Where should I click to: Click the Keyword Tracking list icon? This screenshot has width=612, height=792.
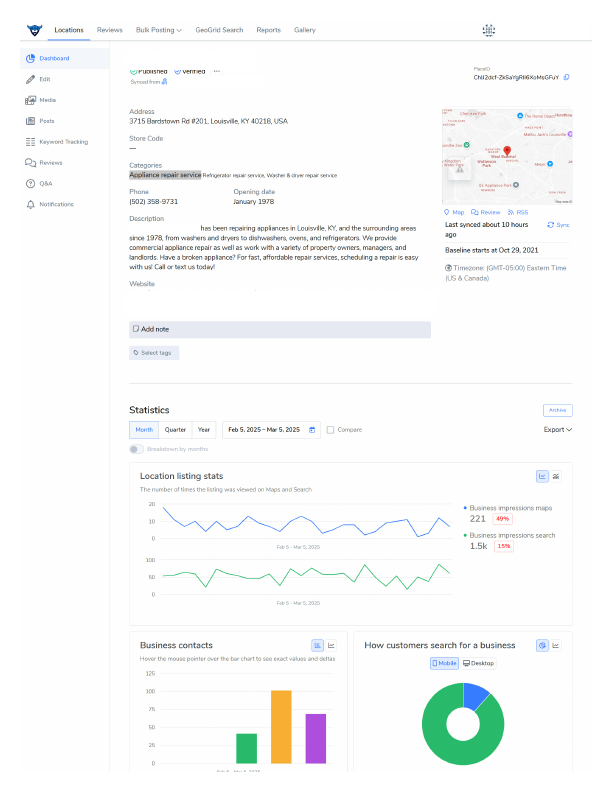click(x=30, y=142)
